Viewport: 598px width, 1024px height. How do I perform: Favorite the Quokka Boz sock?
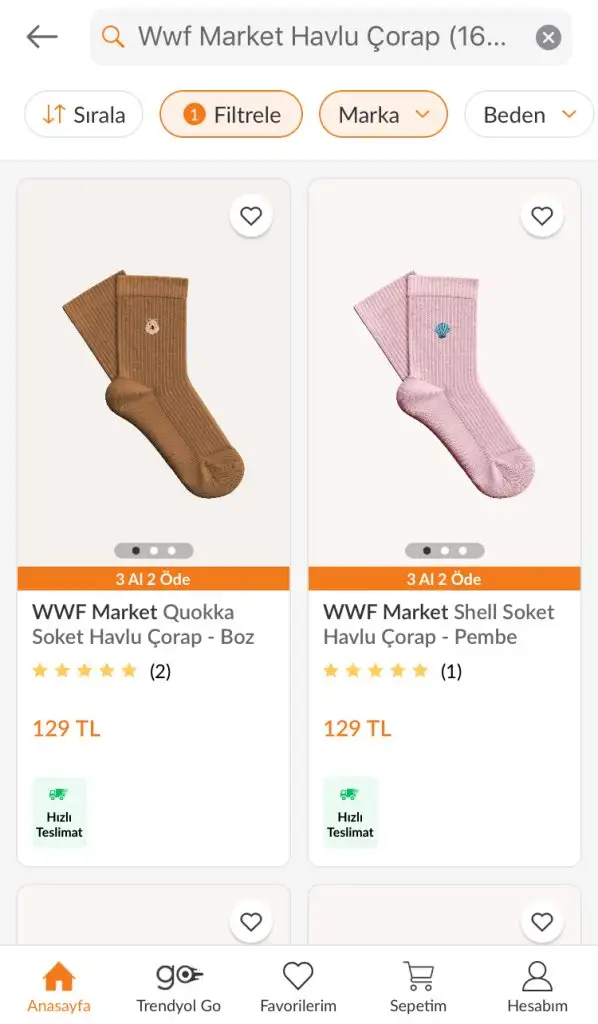pos(251,216)
